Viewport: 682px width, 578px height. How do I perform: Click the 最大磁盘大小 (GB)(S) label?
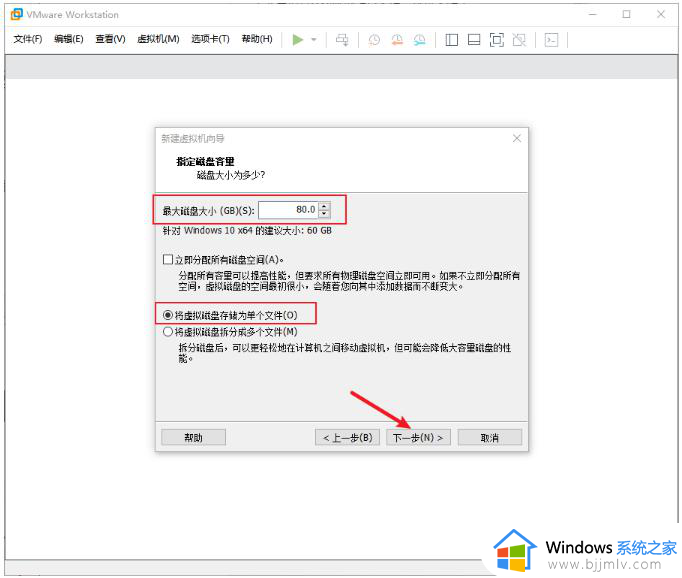[x=208, y=211]
